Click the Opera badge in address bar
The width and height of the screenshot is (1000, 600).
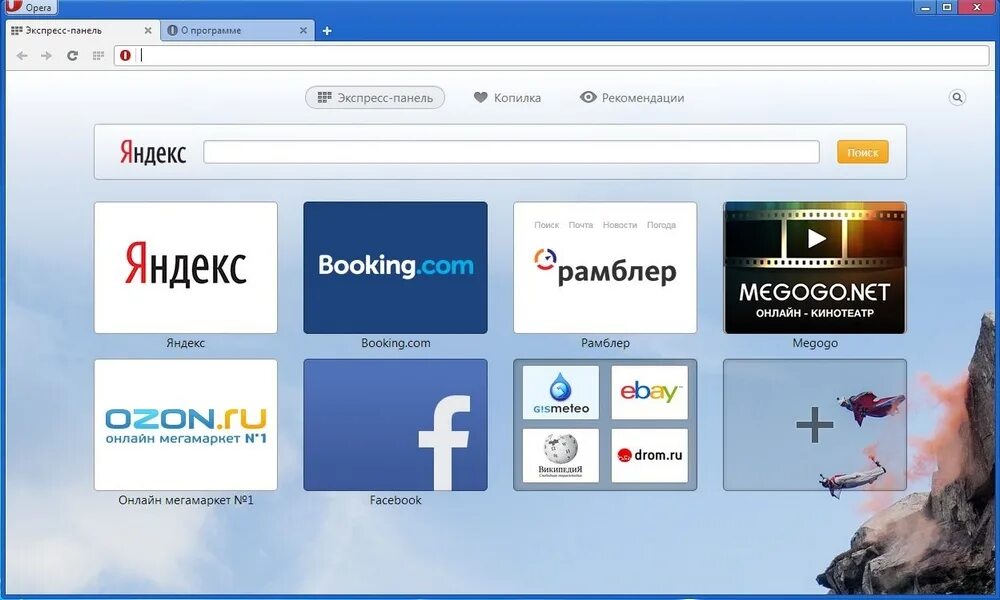pyautogui.click(x=126, y=55)
